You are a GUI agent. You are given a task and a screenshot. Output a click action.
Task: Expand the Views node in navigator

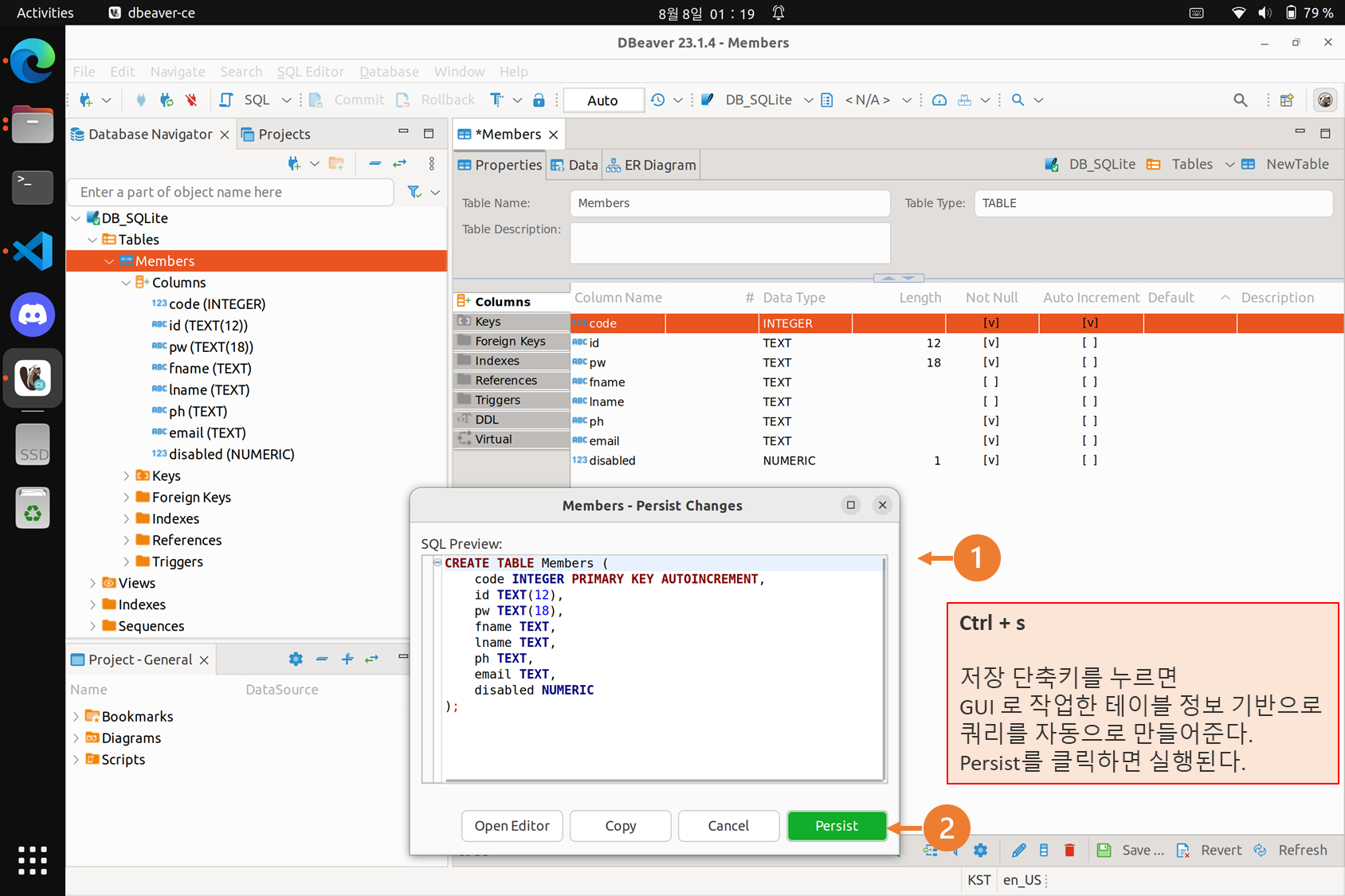click(92, 583)
